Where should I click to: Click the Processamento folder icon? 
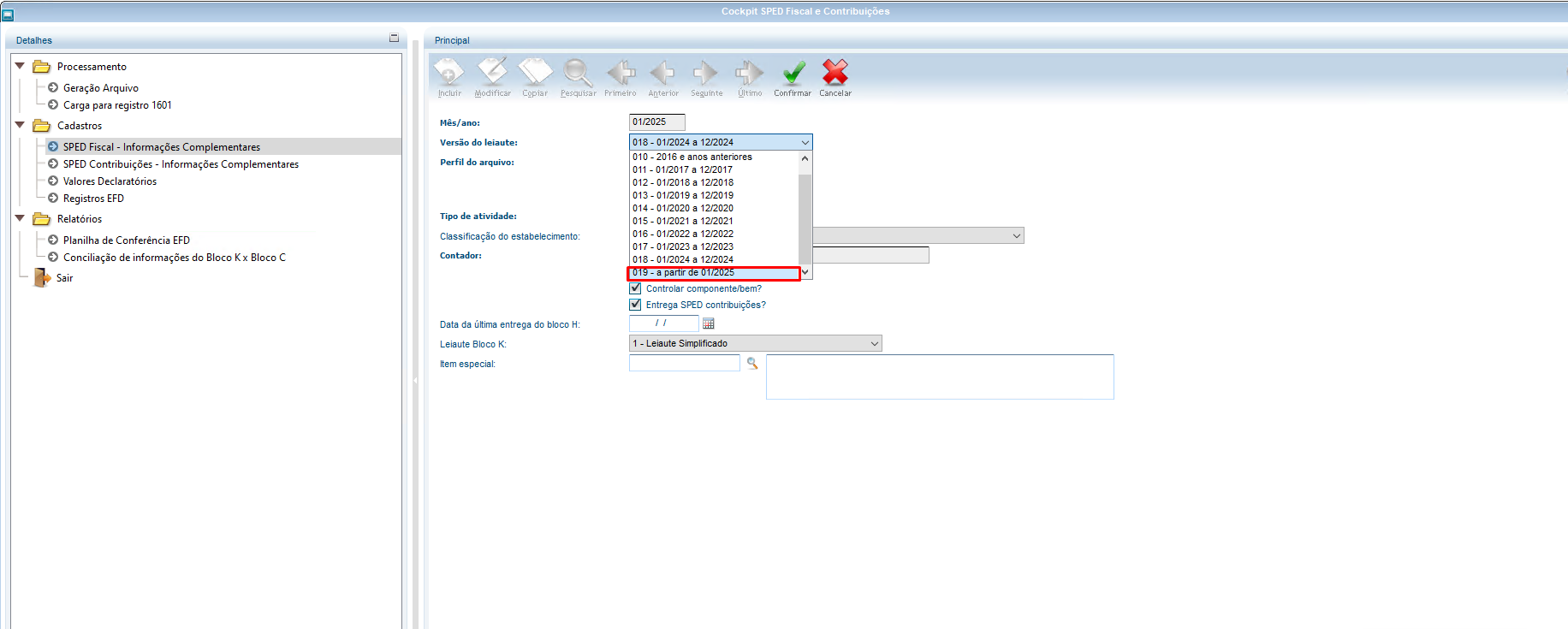(x=41, y=67)
